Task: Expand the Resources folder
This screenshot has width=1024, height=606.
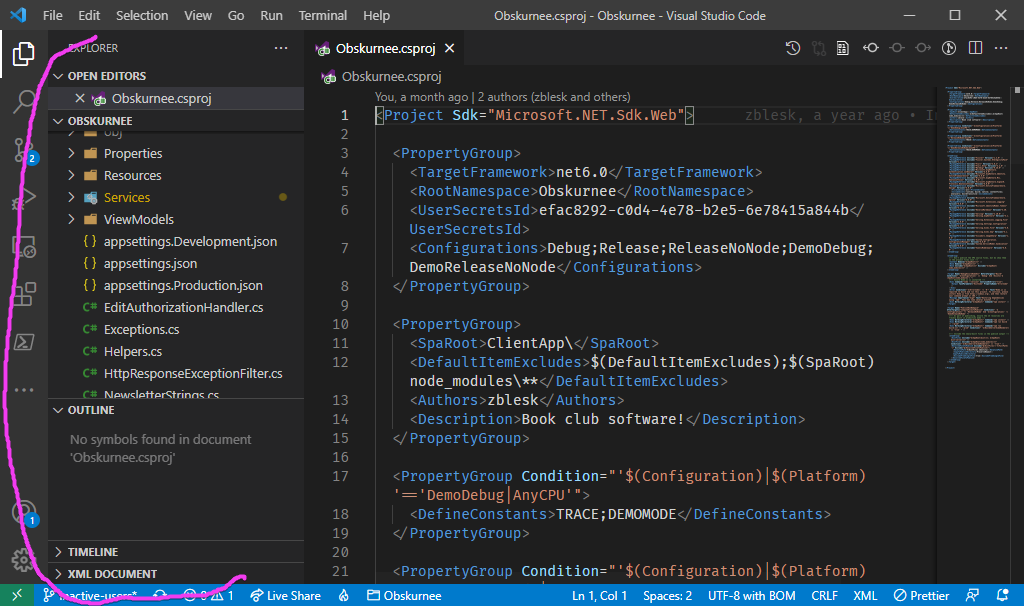Action: pyautogui.click(x=176, y=175)
